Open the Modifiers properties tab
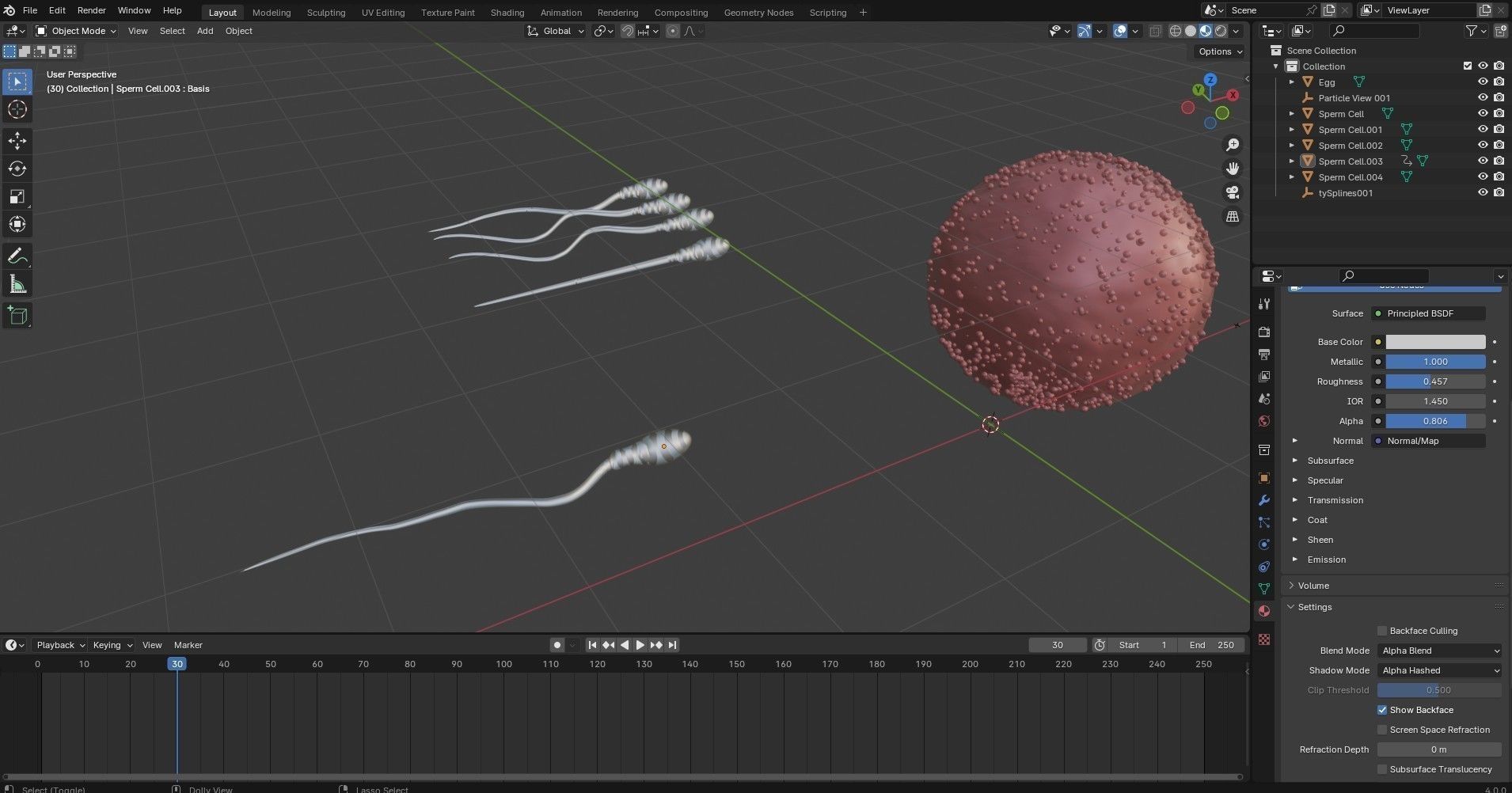Viewport: 1512px width, 793px height. point(1264,500)
